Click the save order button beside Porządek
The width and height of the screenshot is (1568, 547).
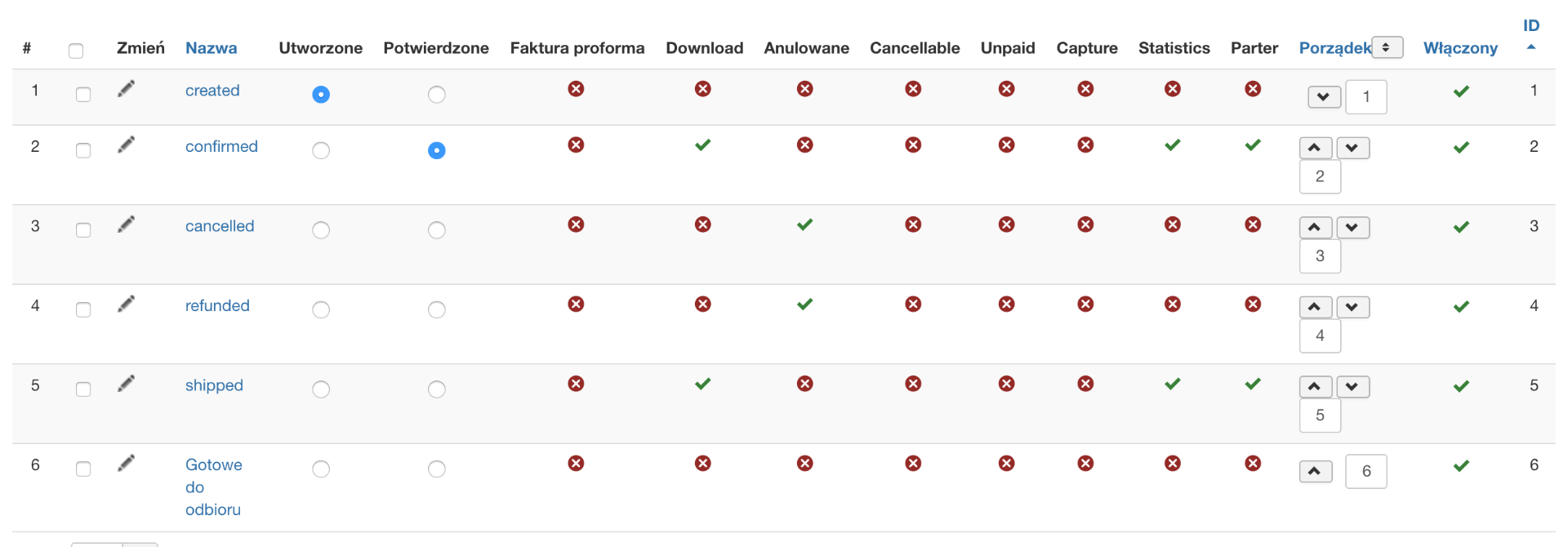(1387, 47)
